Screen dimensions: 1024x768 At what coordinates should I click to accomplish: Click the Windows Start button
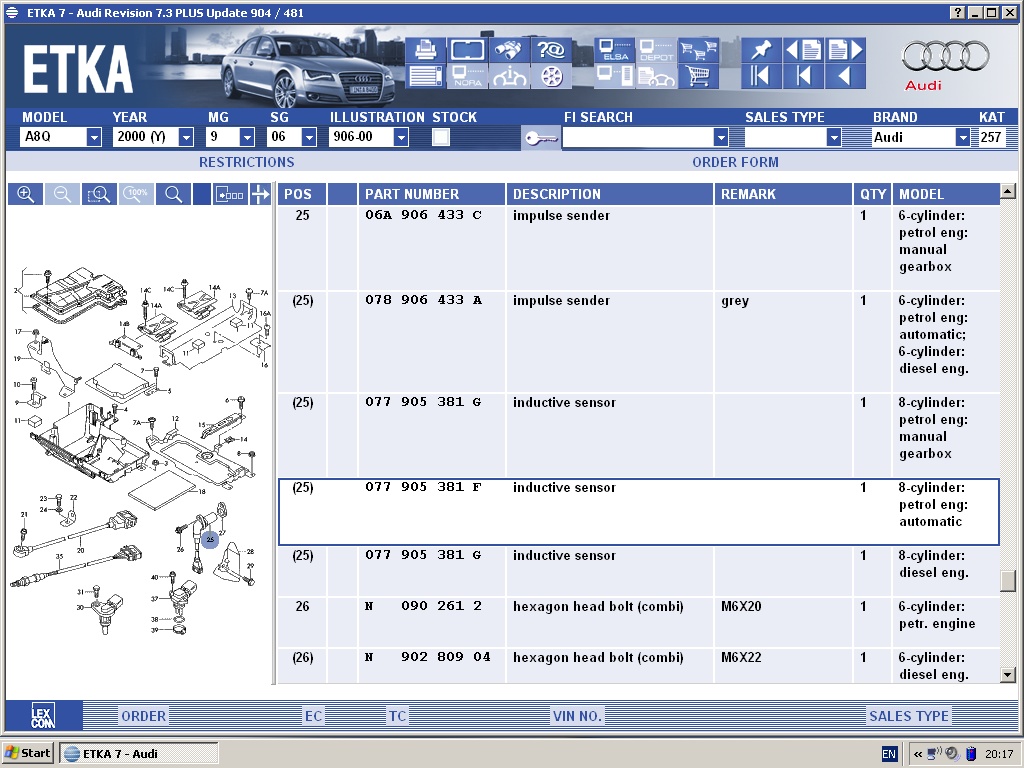click(27, 753)
